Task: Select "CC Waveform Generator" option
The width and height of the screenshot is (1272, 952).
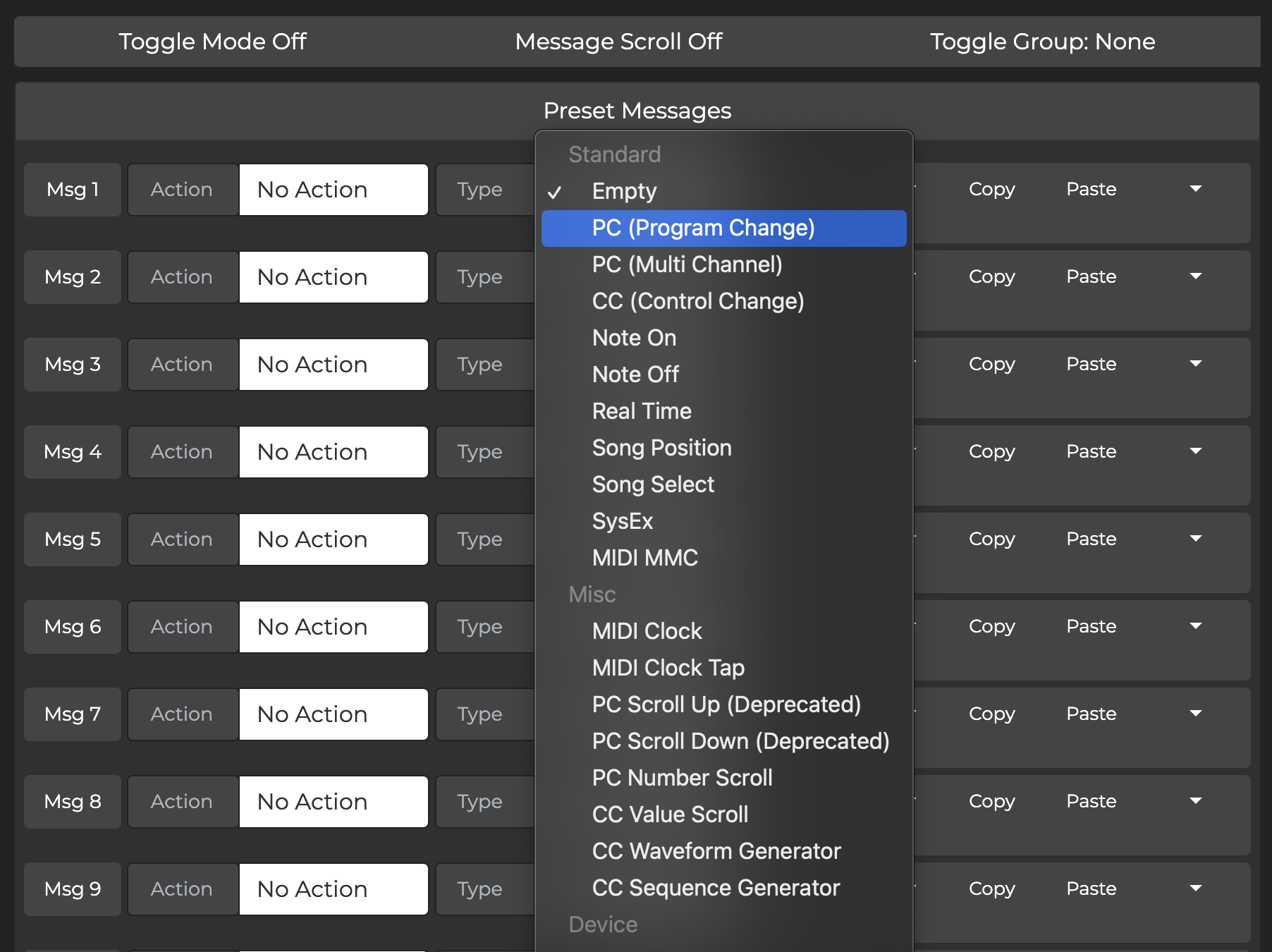Action: 716,851
